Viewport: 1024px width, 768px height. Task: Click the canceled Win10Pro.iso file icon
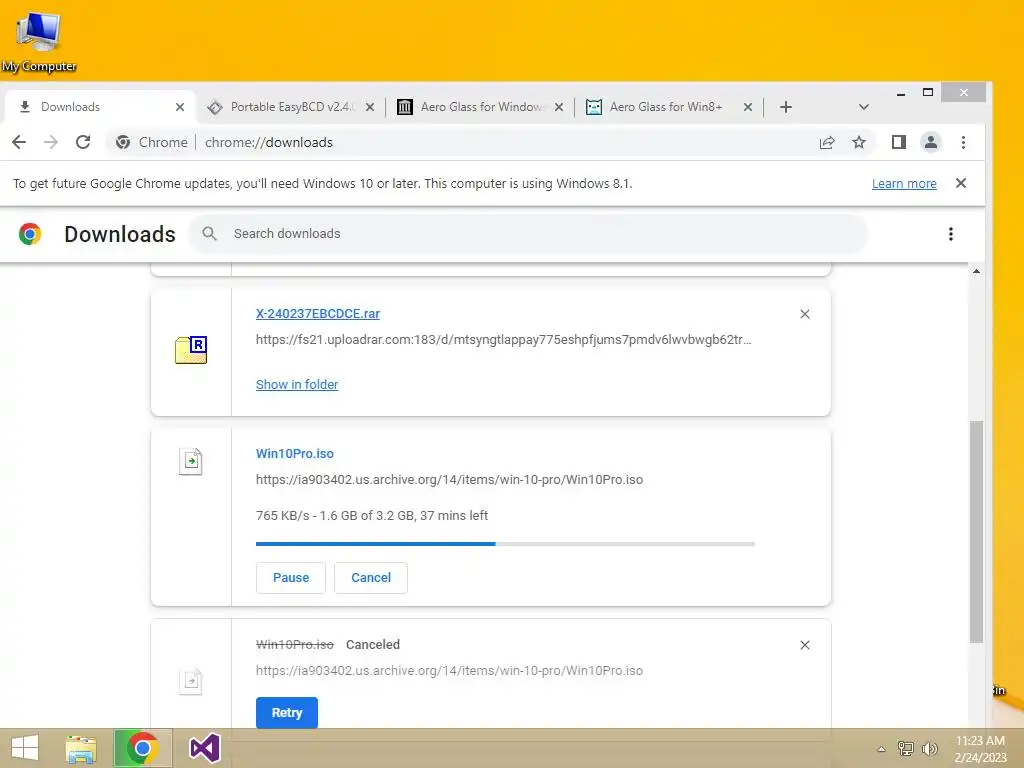[x=191, y=681]
